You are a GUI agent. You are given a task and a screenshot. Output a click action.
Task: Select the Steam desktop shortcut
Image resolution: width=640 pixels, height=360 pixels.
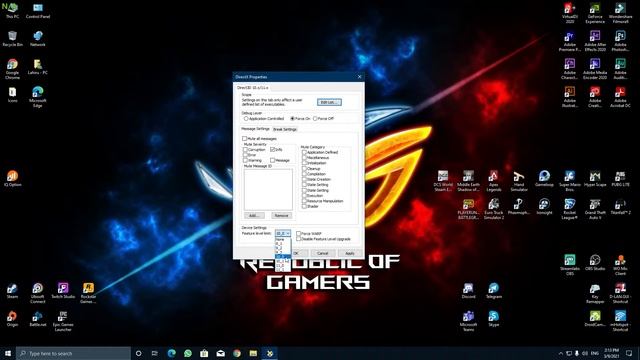click(x=12, y=291)
